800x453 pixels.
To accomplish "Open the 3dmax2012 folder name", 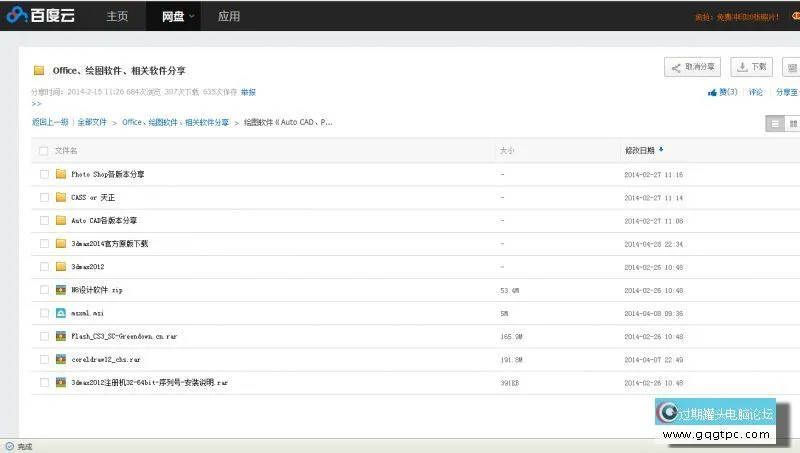I will [x=88, y=267].
